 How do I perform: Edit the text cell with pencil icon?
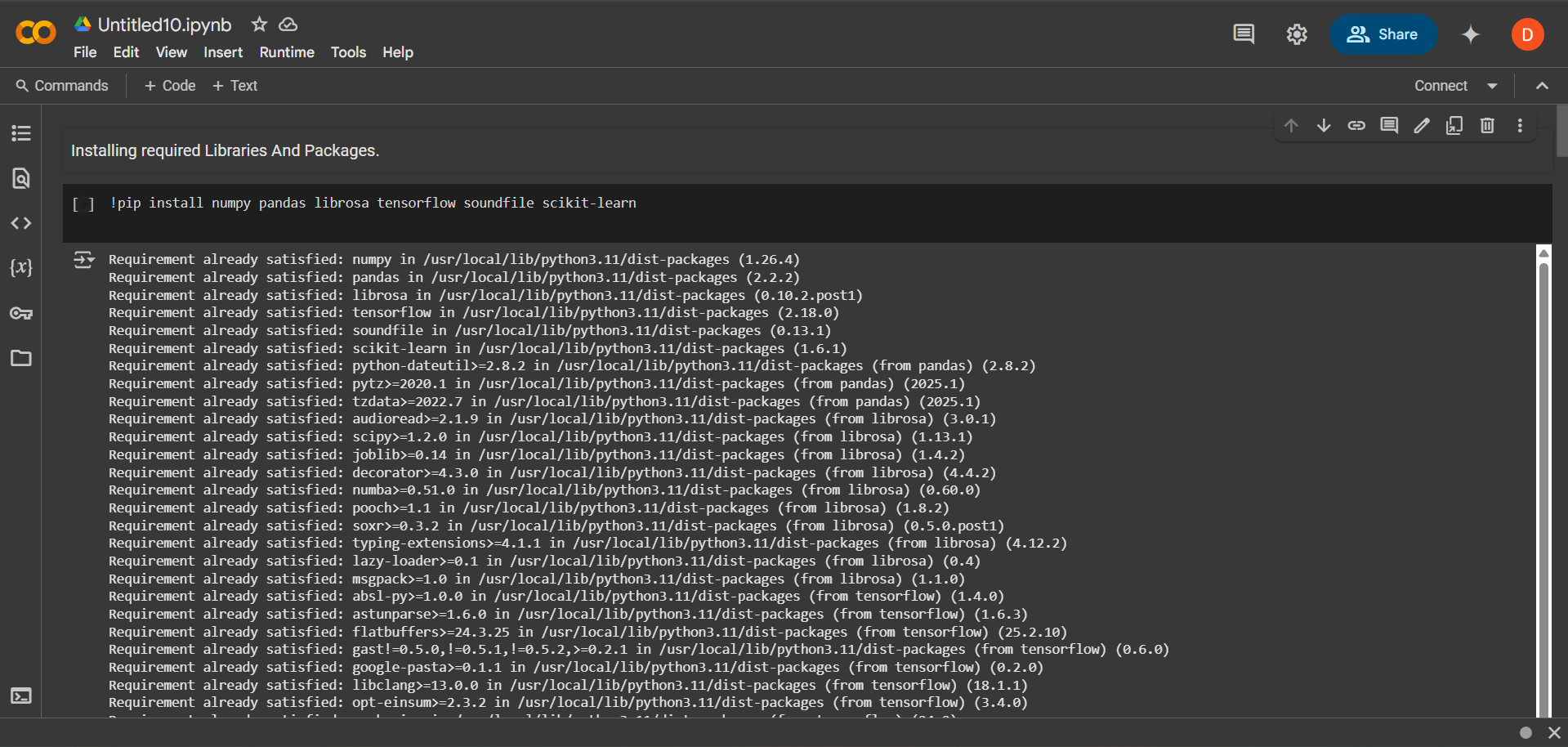click(x=1422, y=125)
